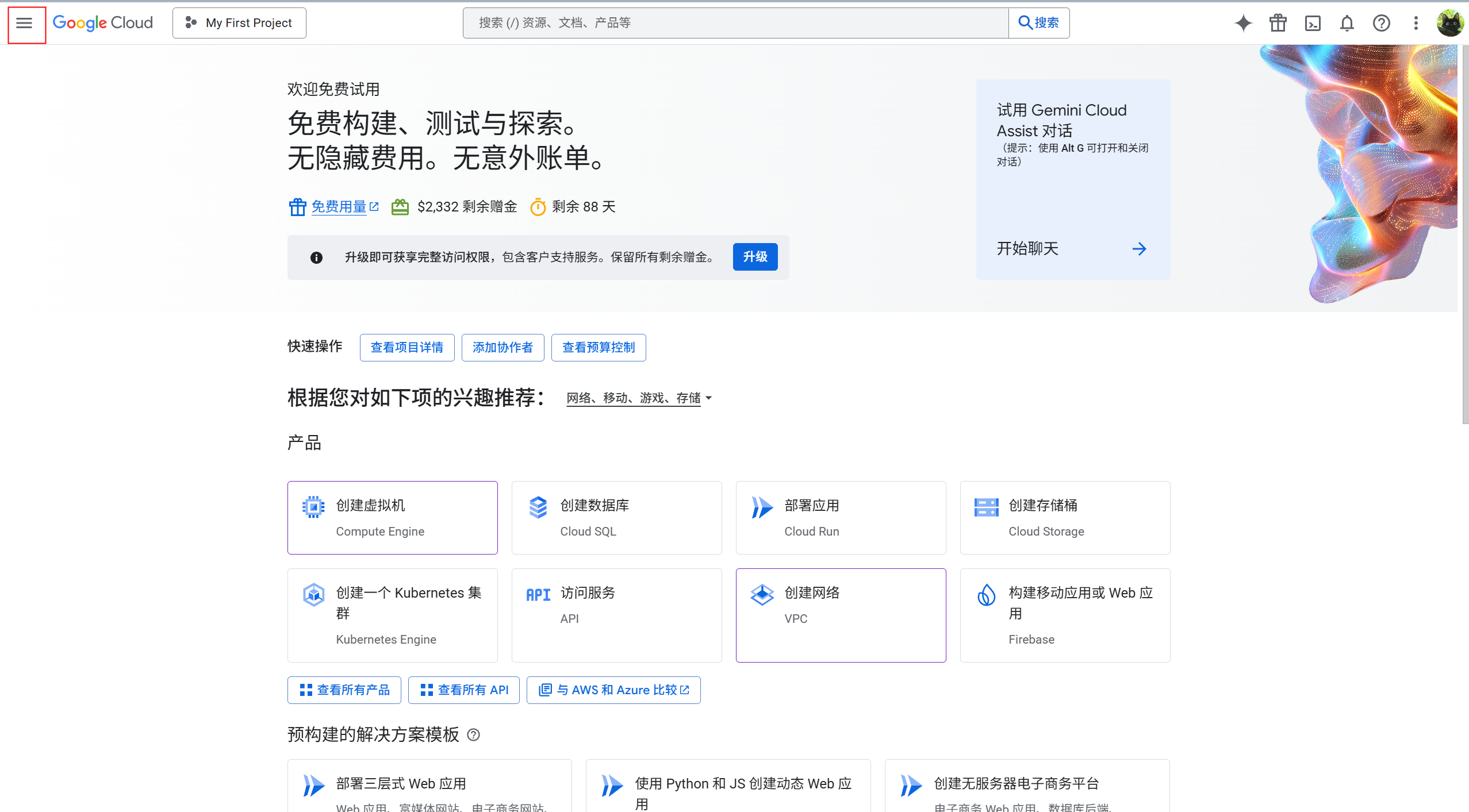Screen dimensions: 1469x812
Task: Open the help question mark icon
Action: (1381, 23)
